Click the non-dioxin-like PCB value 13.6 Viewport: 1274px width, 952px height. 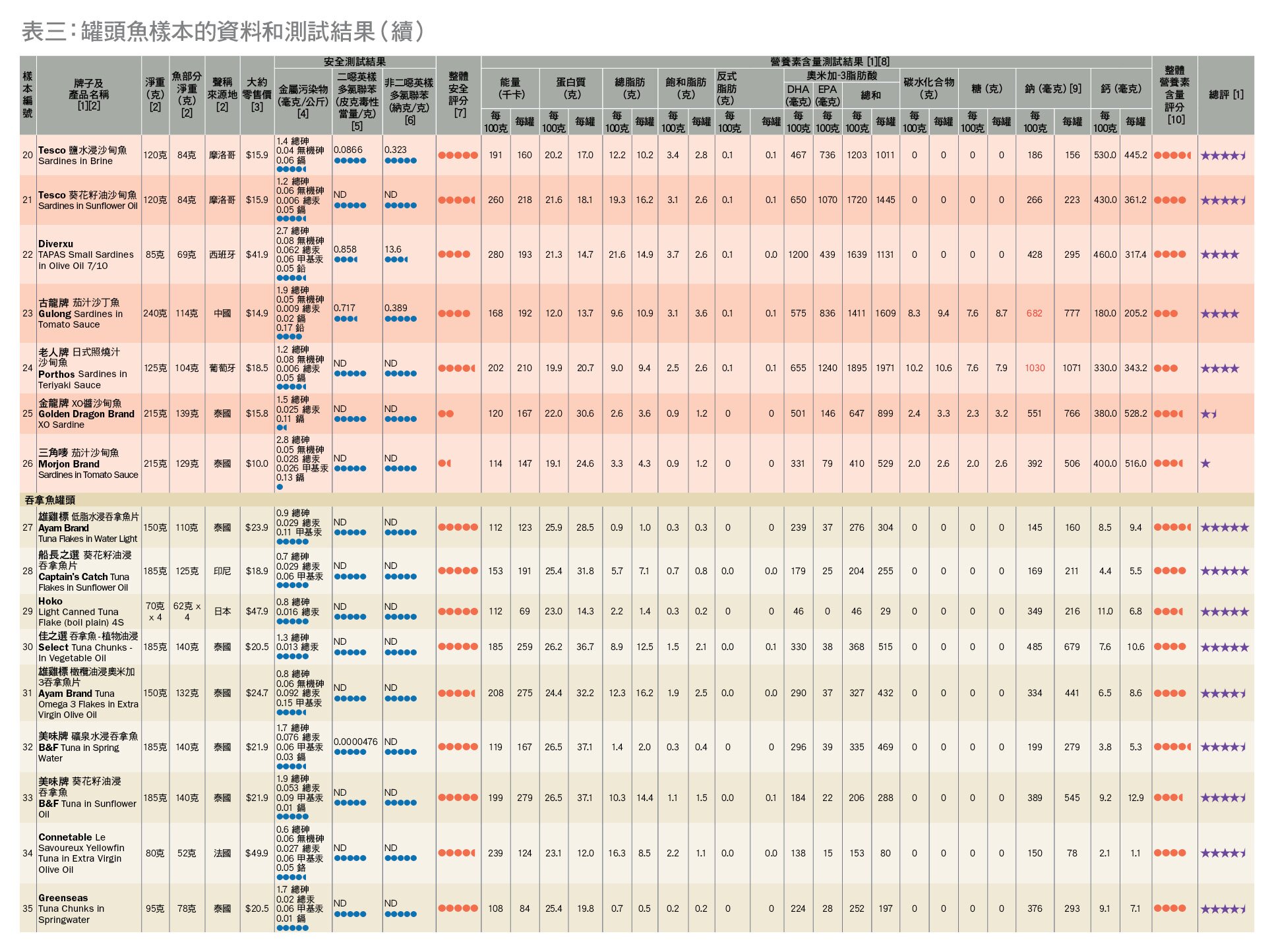click(x=392, y=249)
